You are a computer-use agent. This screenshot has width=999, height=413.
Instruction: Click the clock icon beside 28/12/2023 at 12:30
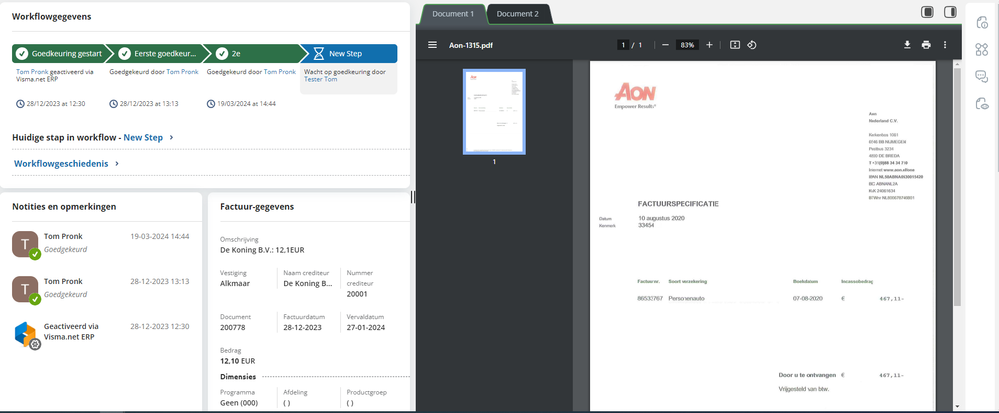pos(20,104)
